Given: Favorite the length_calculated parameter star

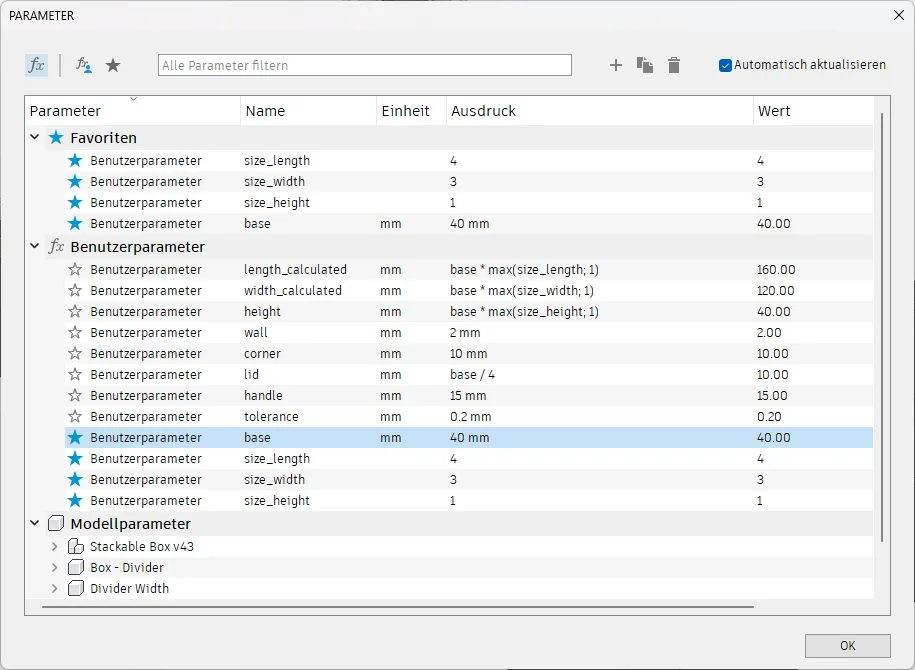Looking at the screenshot, I should tap(75, 270).
